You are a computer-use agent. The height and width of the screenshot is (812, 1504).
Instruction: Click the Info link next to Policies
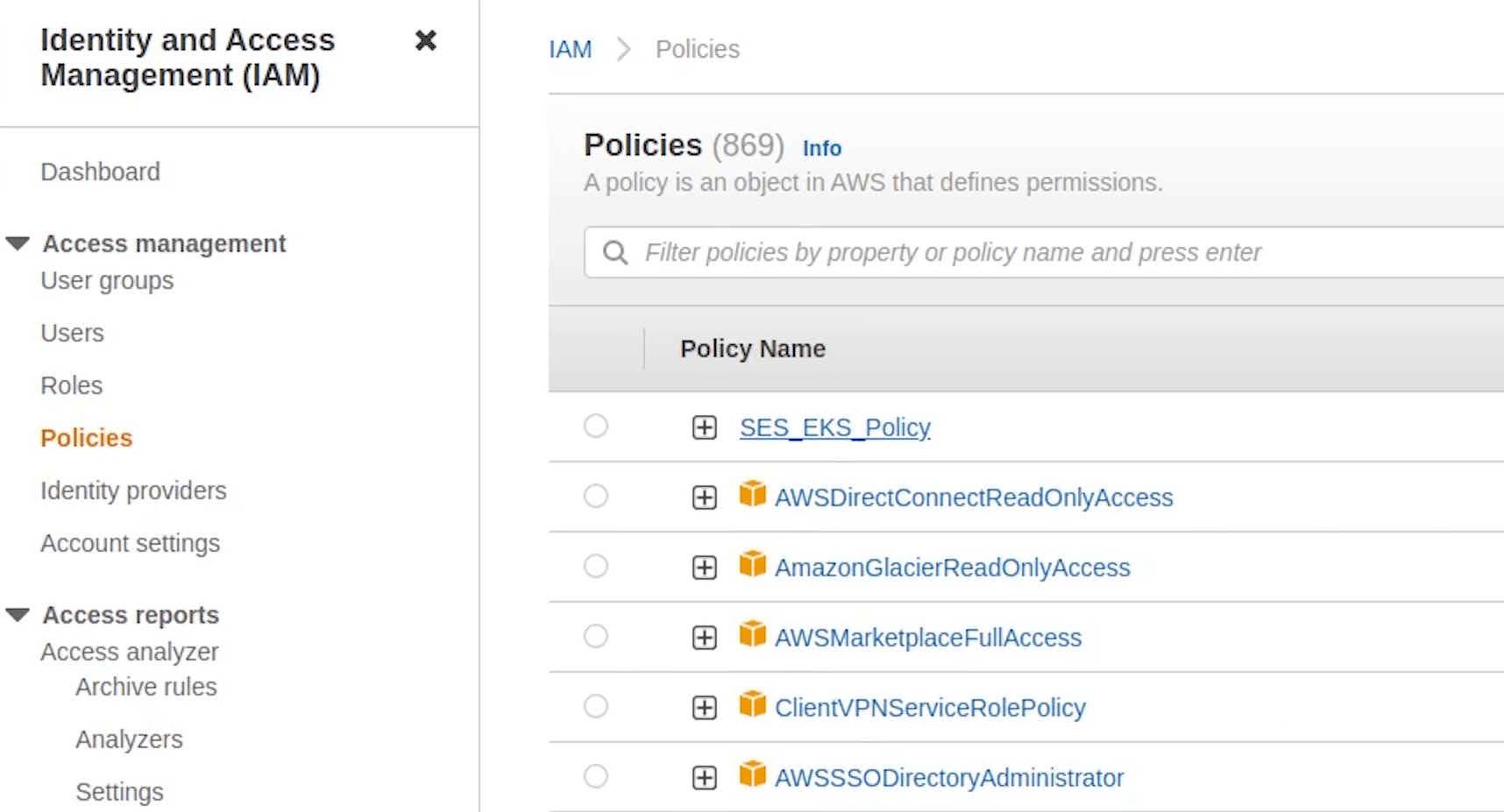click(821, 149)
